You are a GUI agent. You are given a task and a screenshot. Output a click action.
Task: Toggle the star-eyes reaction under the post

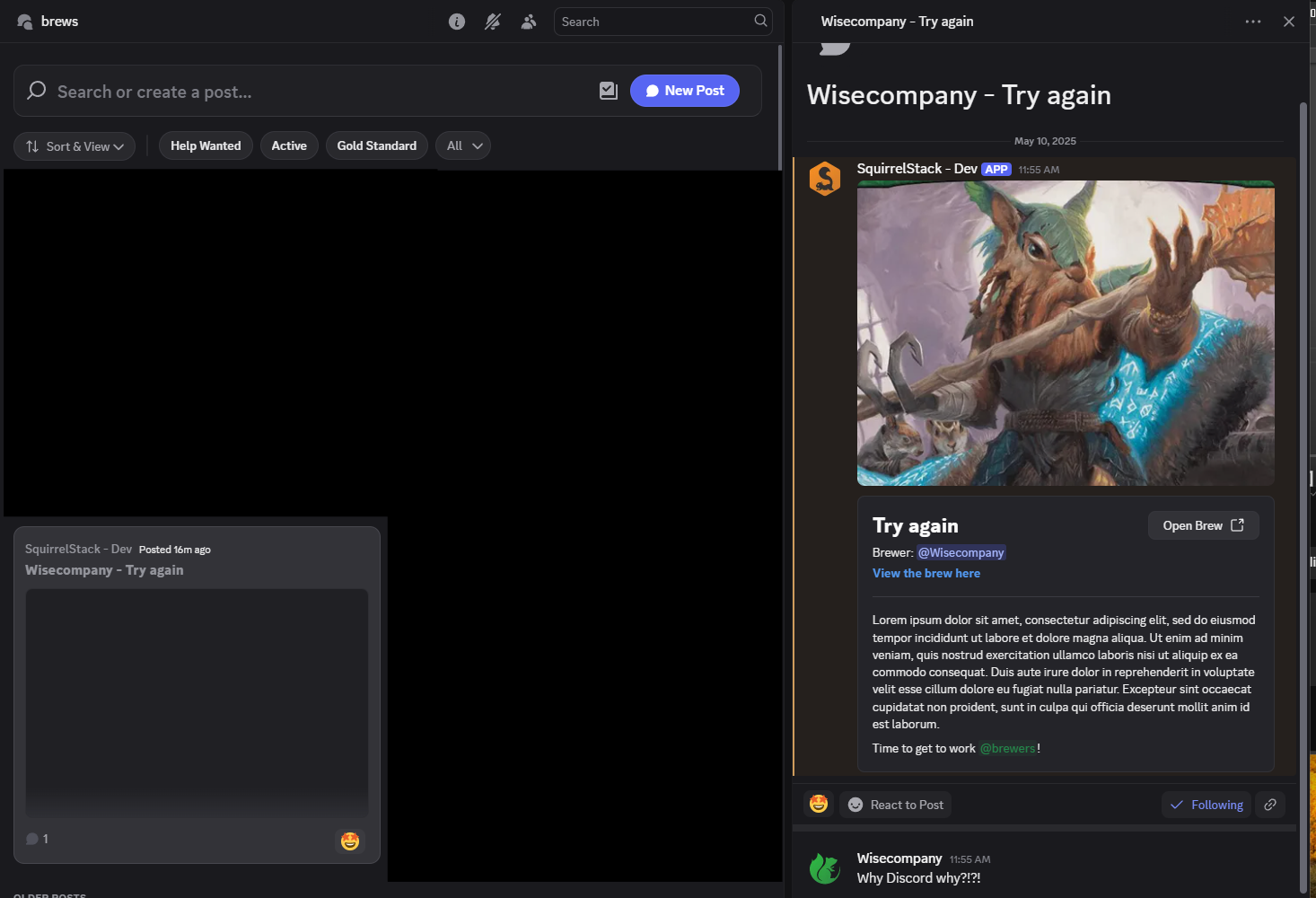click(x=819, y=805)
